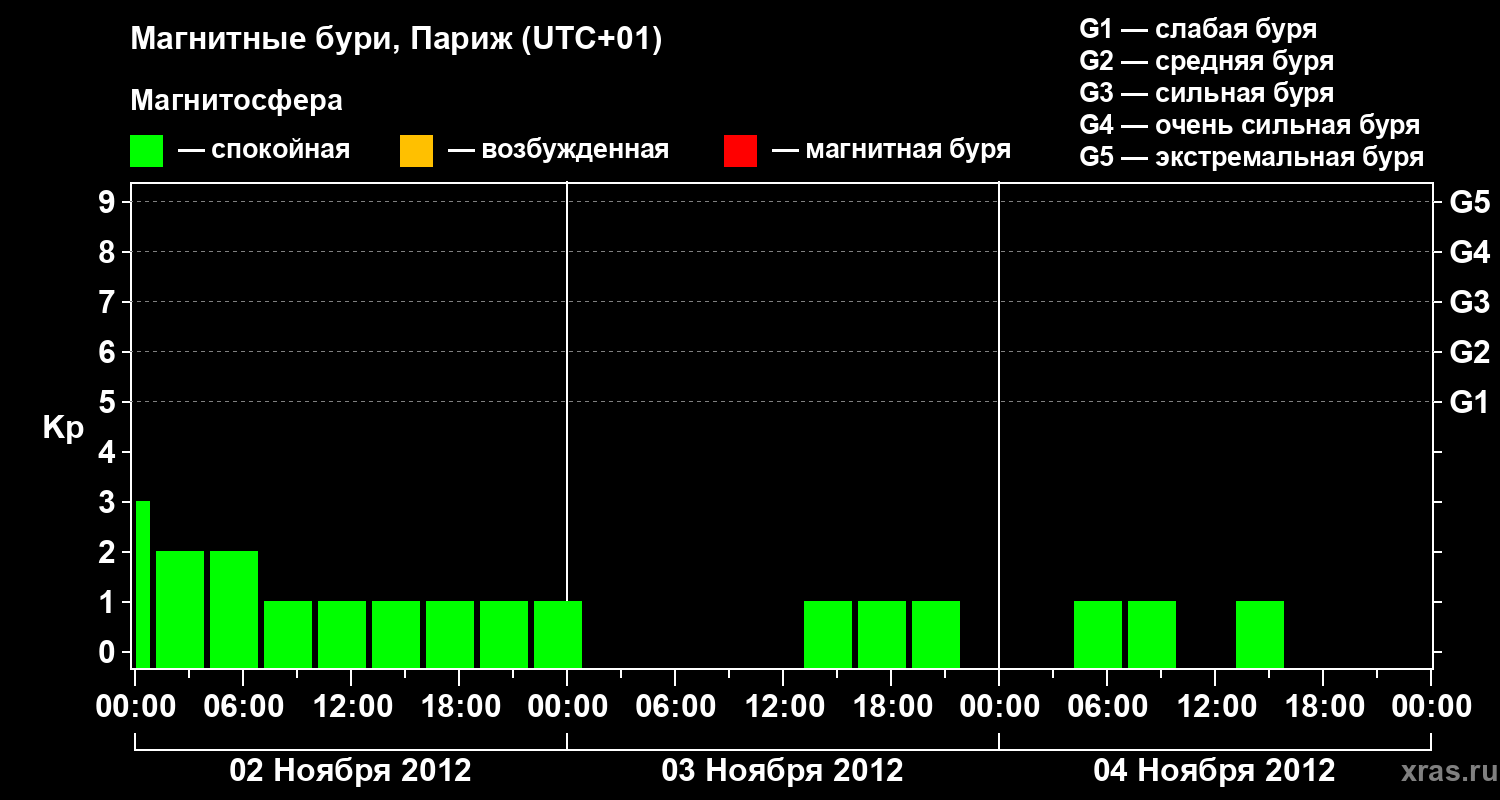Click the 'G1 — слабая буря' description
Screen dimensions: 1500x800
1198,28
